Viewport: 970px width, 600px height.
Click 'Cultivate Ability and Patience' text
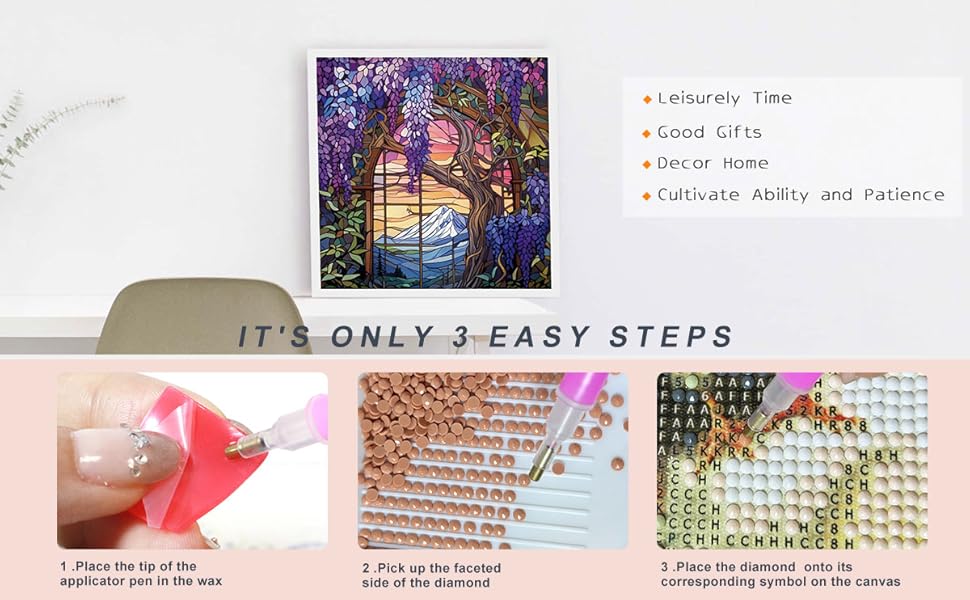[801, 195]
